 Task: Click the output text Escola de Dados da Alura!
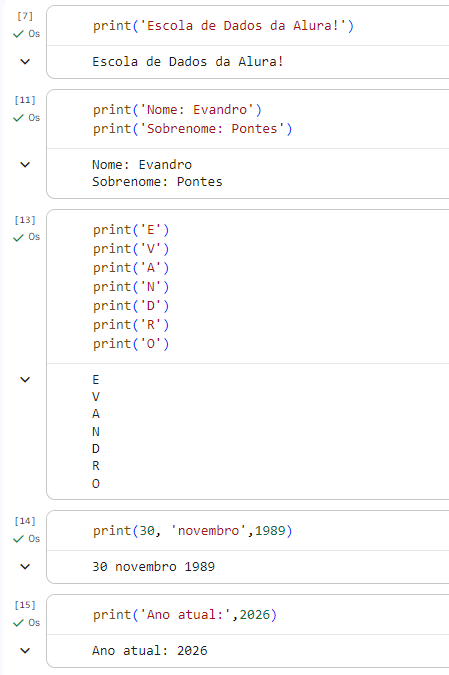(x=188, y=62)
